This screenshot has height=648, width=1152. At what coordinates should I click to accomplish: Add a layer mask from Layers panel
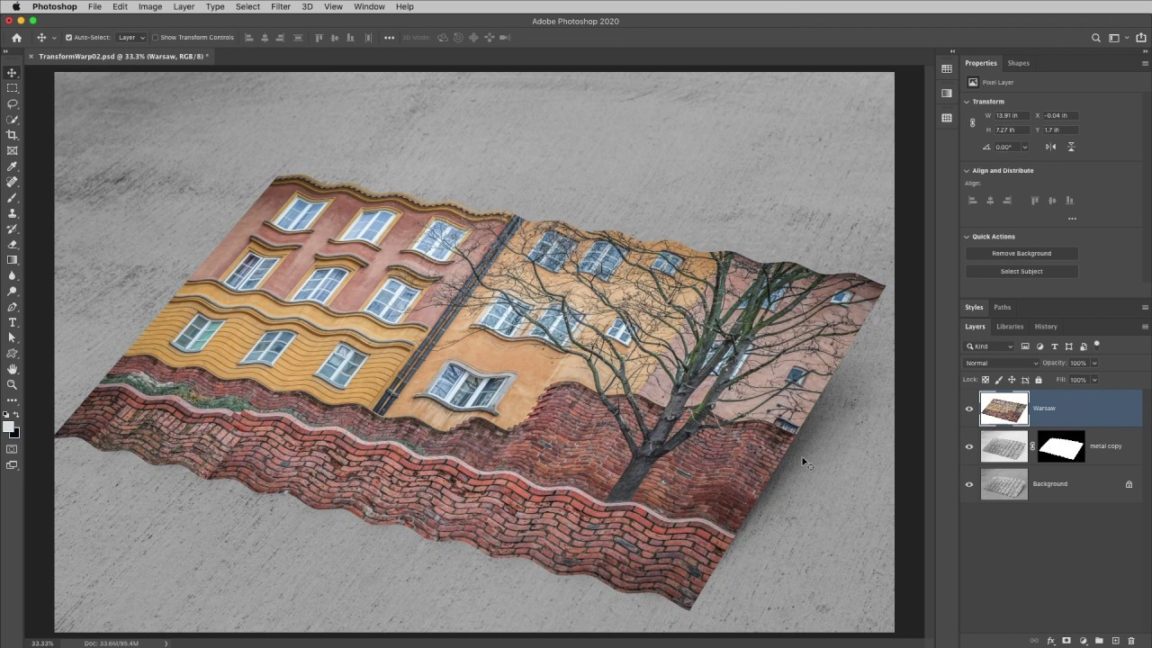1066,640
